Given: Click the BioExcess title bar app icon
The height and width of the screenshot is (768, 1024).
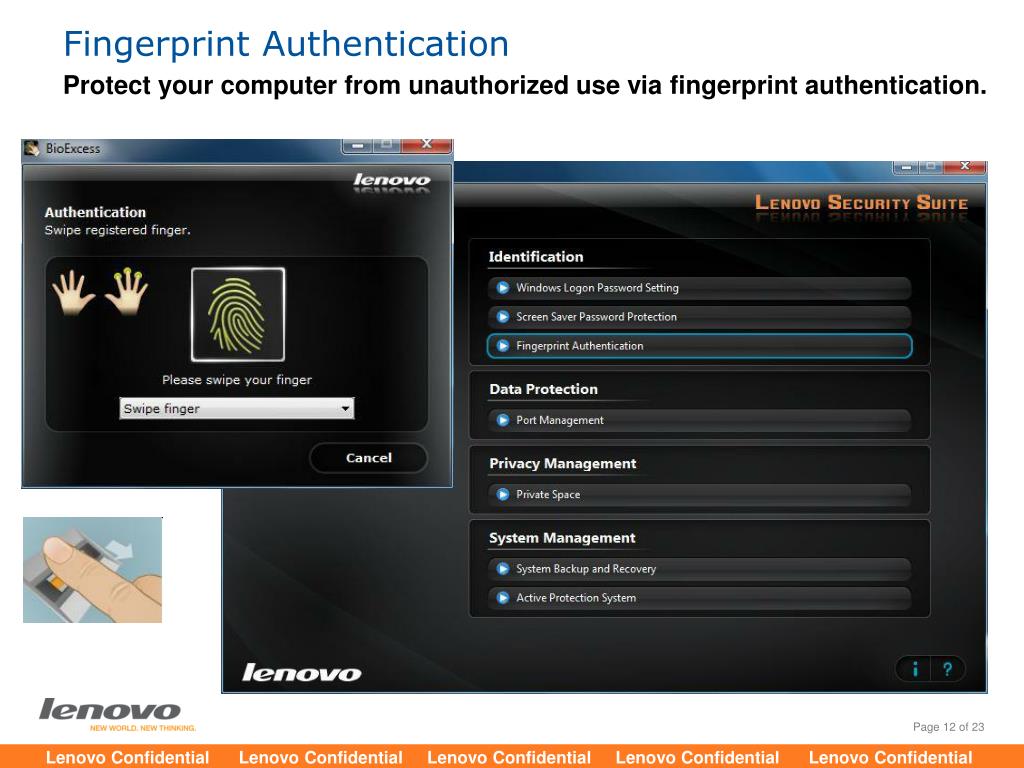Looking at the screenshot, I should [32, 148].
